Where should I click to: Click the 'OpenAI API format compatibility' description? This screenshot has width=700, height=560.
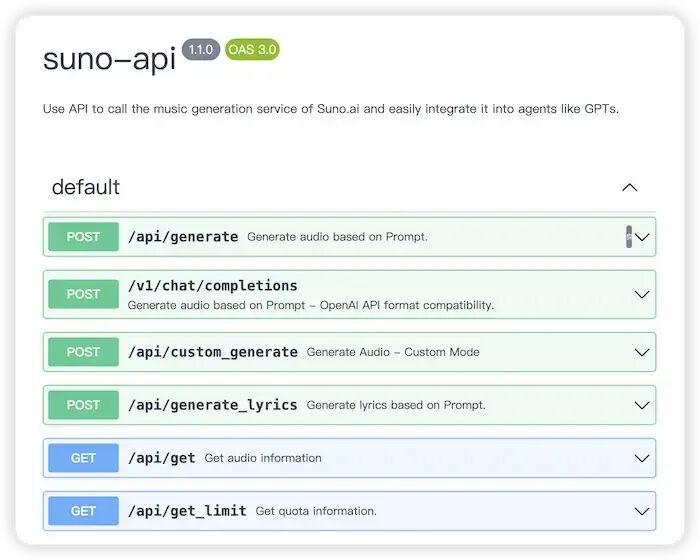[311, 305]
